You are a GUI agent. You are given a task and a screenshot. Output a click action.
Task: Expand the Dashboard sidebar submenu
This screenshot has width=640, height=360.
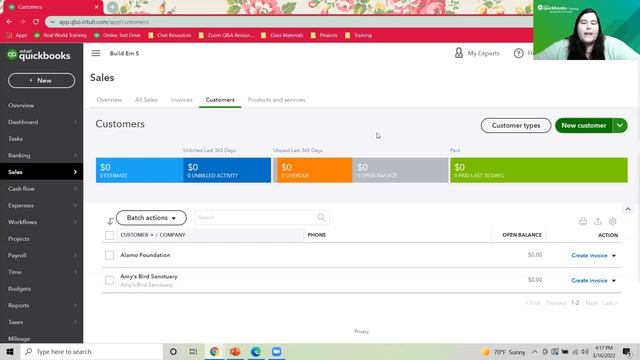pyautogui.click(x=76, y=122)
